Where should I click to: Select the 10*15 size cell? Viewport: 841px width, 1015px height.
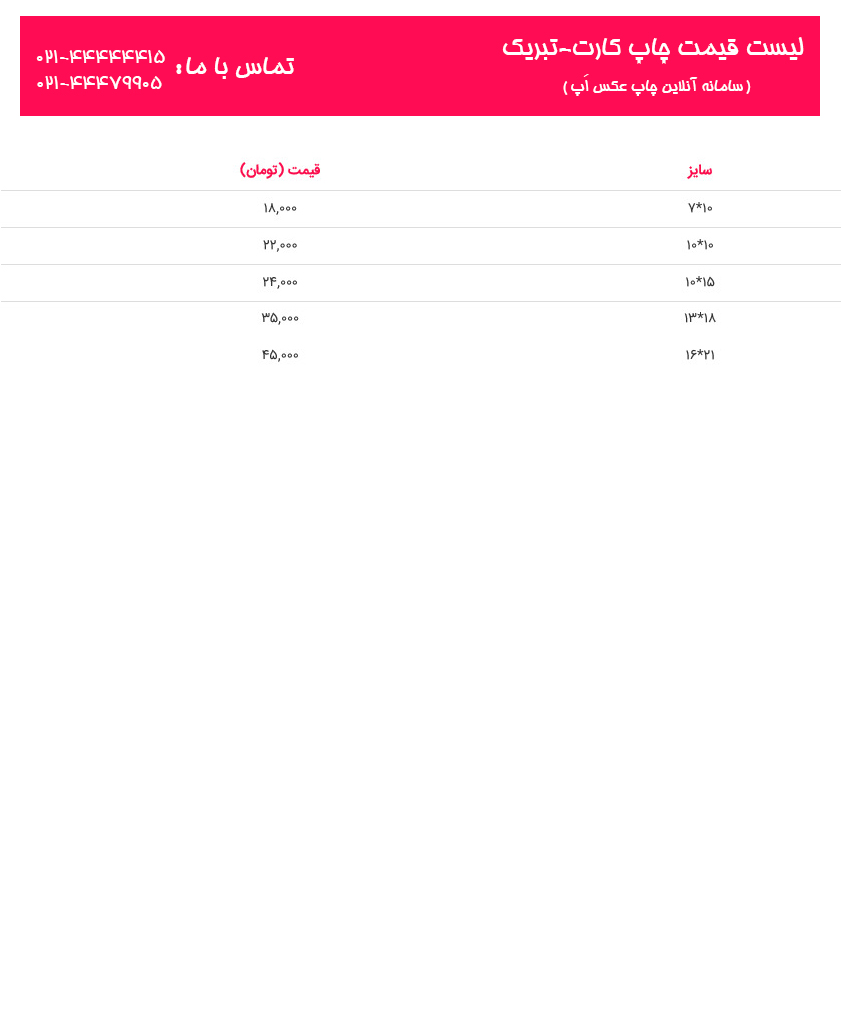click(x=700, y=282)
